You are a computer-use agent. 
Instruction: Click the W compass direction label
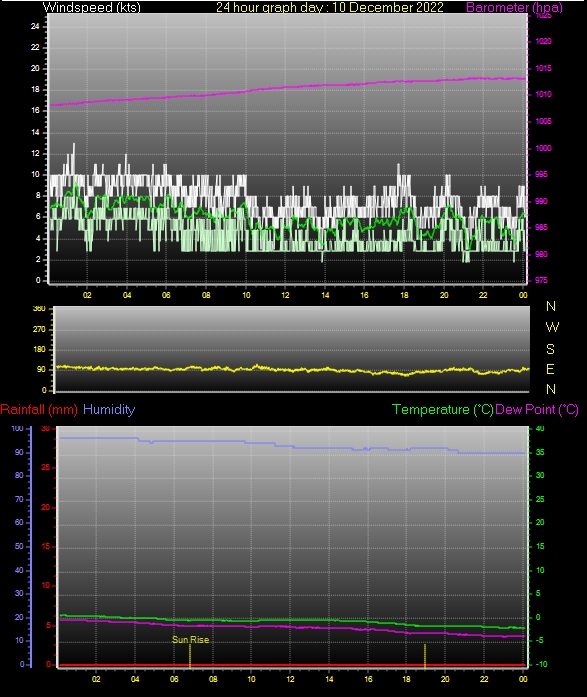coord(552,327)
